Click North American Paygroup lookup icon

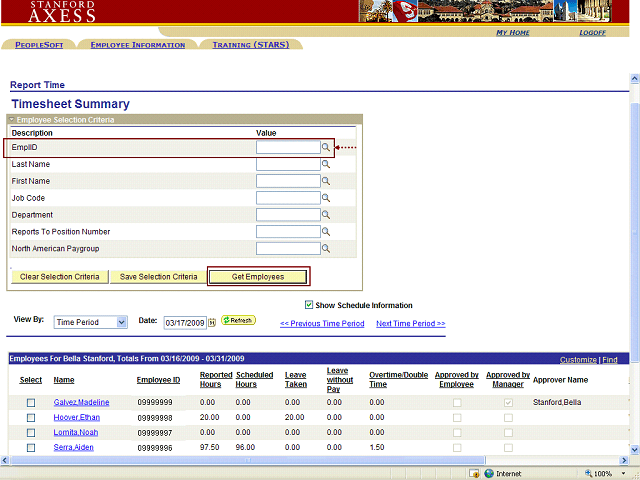click(326, 249)
